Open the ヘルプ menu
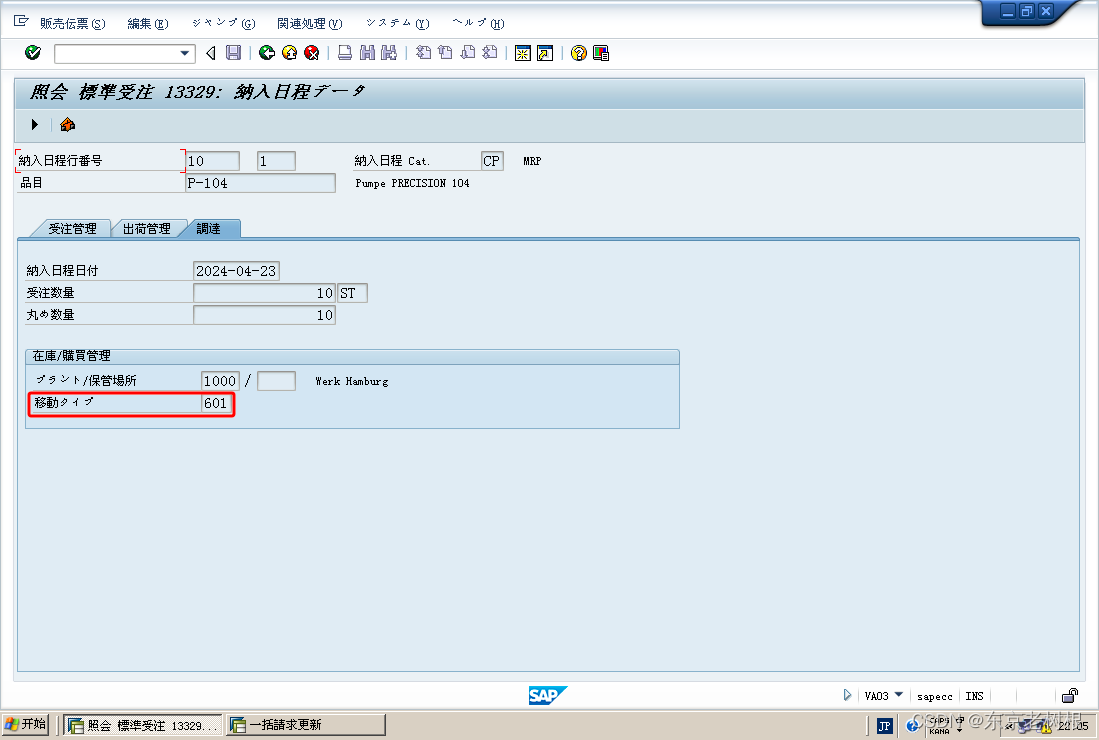 click(x=478, y=24)
